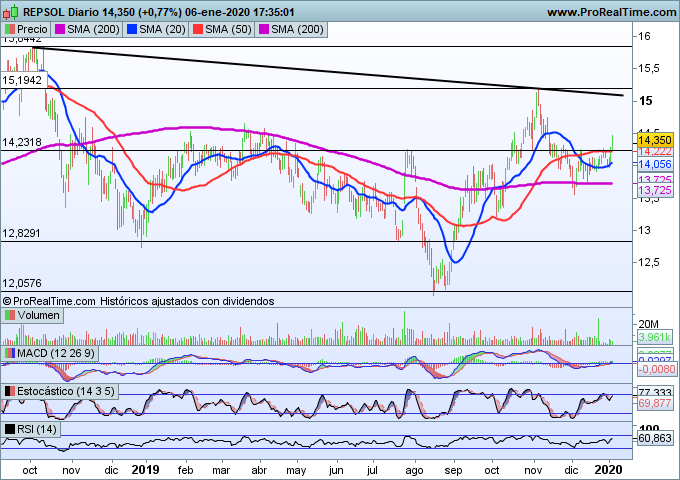The width and height of the screenshot is (680, 480).
Task: Click the jul month marker
Action: 372,470
